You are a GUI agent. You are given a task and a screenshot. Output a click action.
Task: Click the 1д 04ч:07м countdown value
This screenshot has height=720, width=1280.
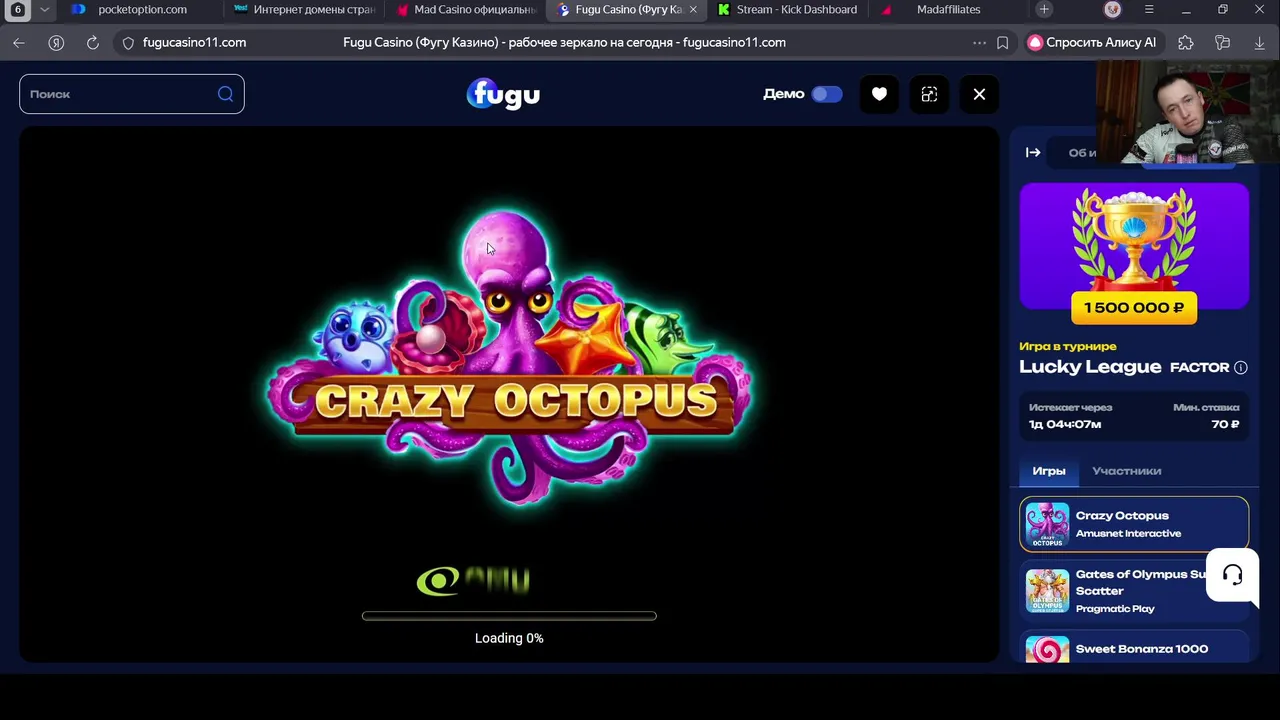click(1065, 424)
